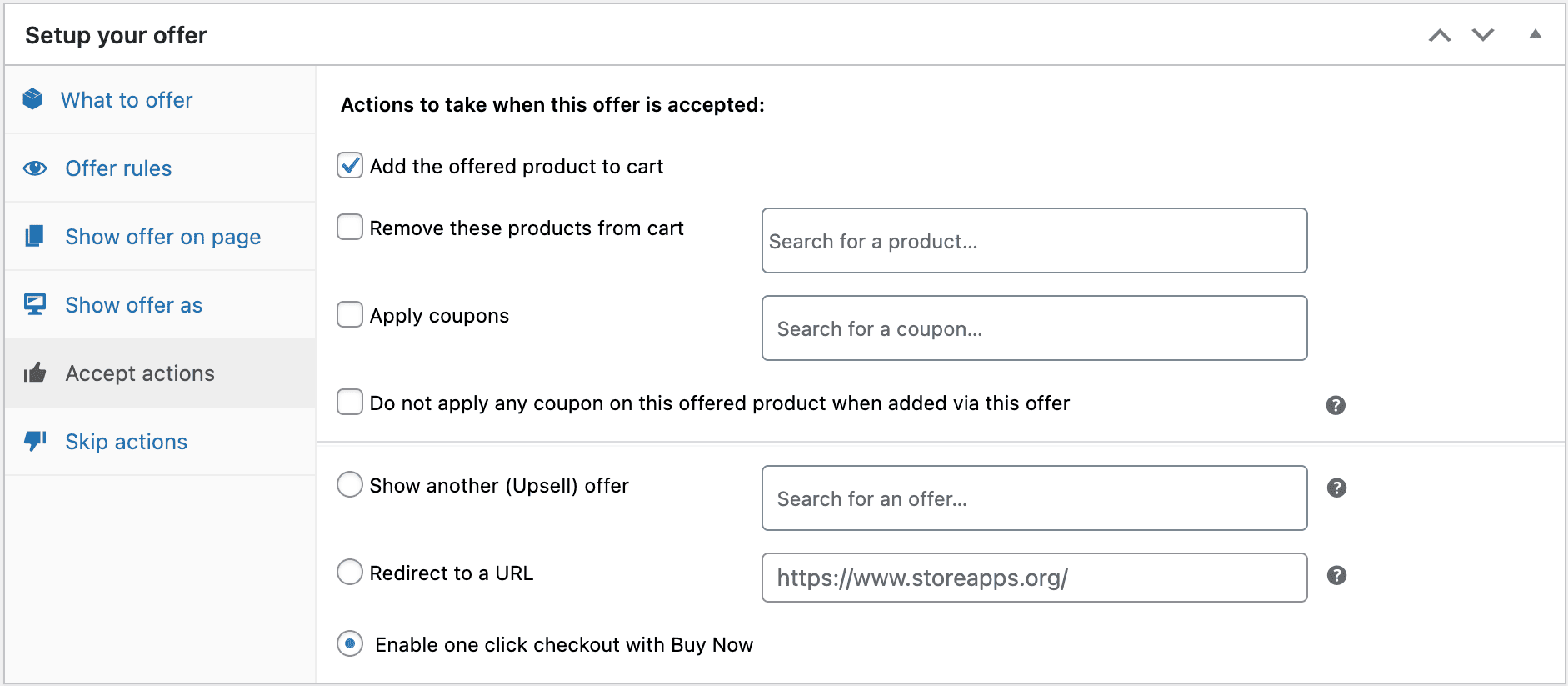Open the Skip actions tab
This screenshot has width=1568, height=686.
coord(126,442)
